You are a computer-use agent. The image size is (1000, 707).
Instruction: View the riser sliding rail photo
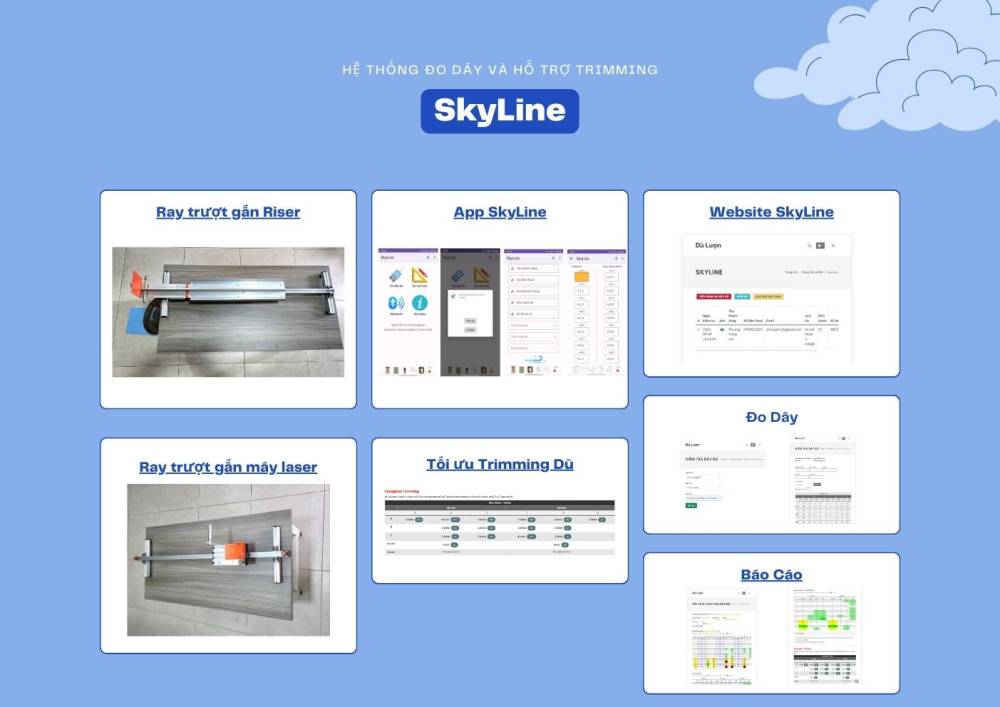pyautogui.click(x=228, y=312)
